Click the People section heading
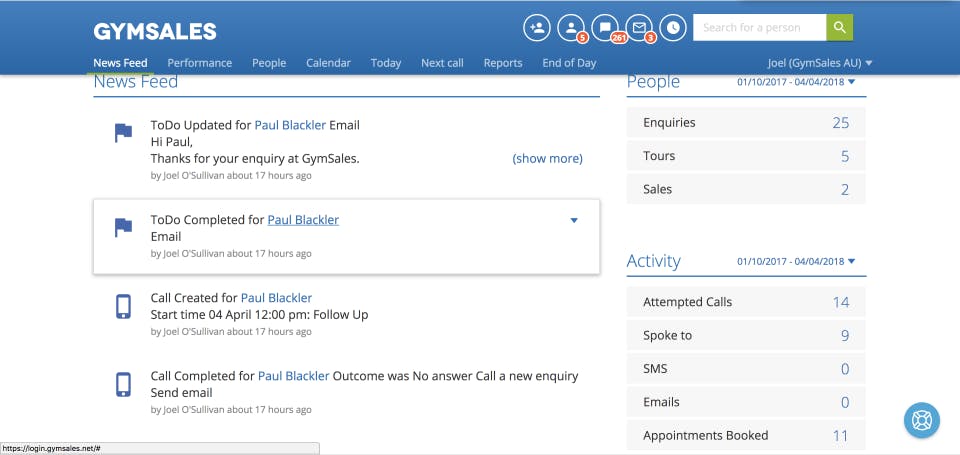960x455 pixels. coord(653,81)
